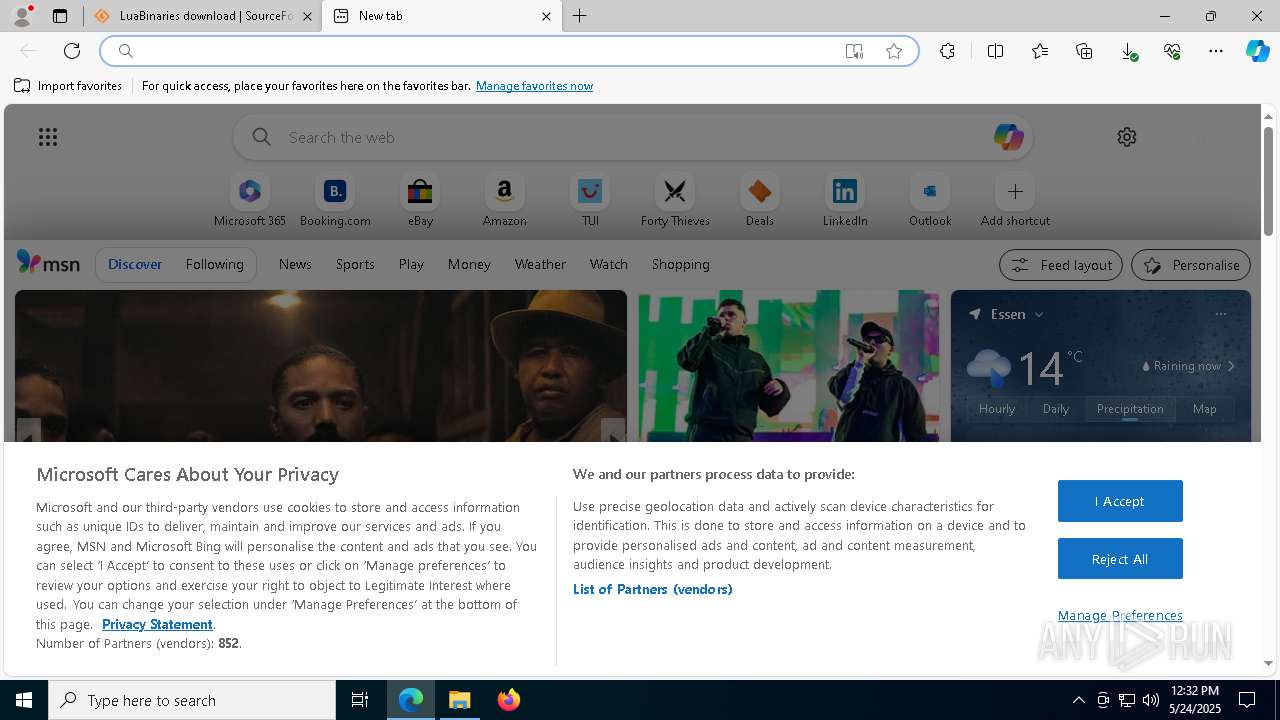The image size is (1280, 720).
Task: Open the Shopping menu item
Action: pyautogui.click(x=681, y=264)
